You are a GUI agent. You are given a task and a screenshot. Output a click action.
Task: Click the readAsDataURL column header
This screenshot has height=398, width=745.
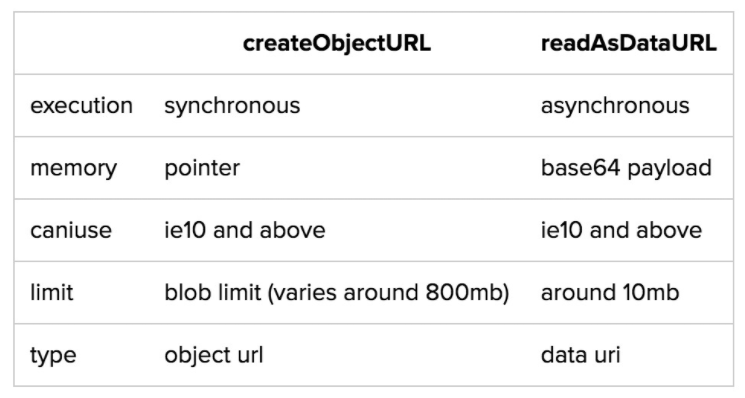[x=629, y=43]
